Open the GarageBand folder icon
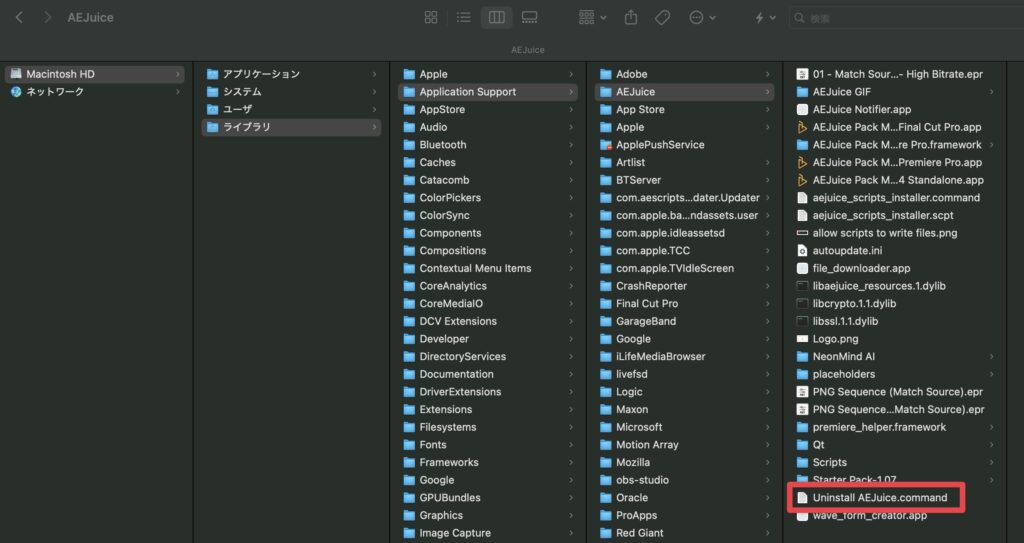Screen dimensions: 1024x543 (x=606, y=321)
